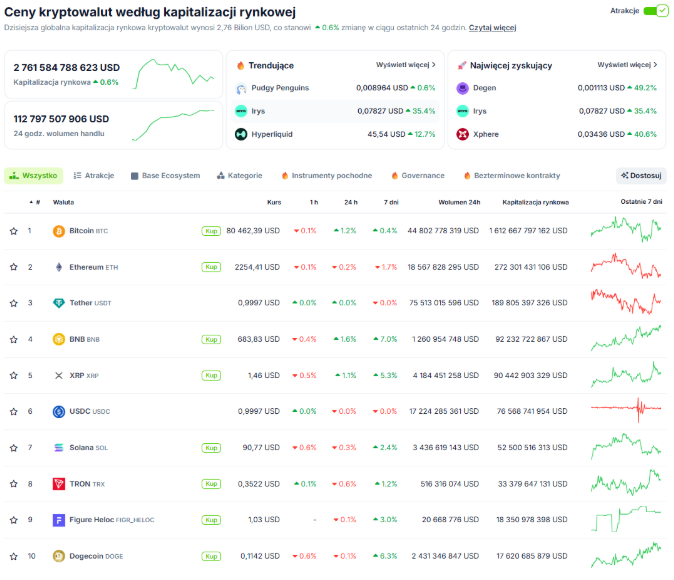The height and width of the screenshot is (580, 674).
Task: Open the Governance tab
Action: click(418, 175)
